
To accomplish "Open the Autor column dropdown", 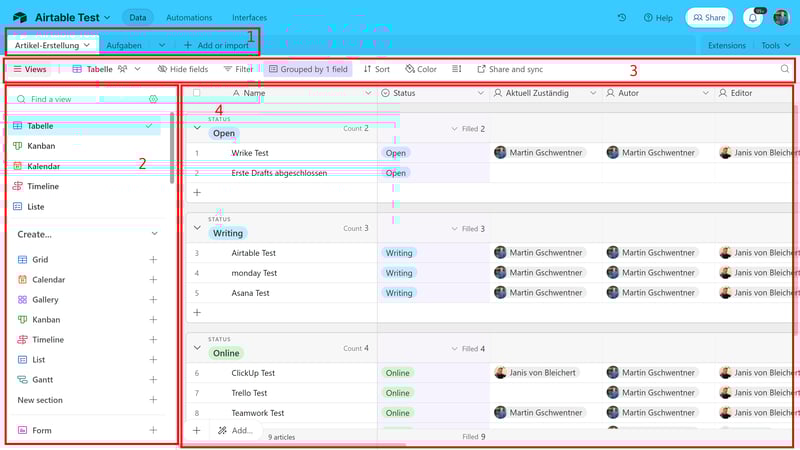I will 705,93.
